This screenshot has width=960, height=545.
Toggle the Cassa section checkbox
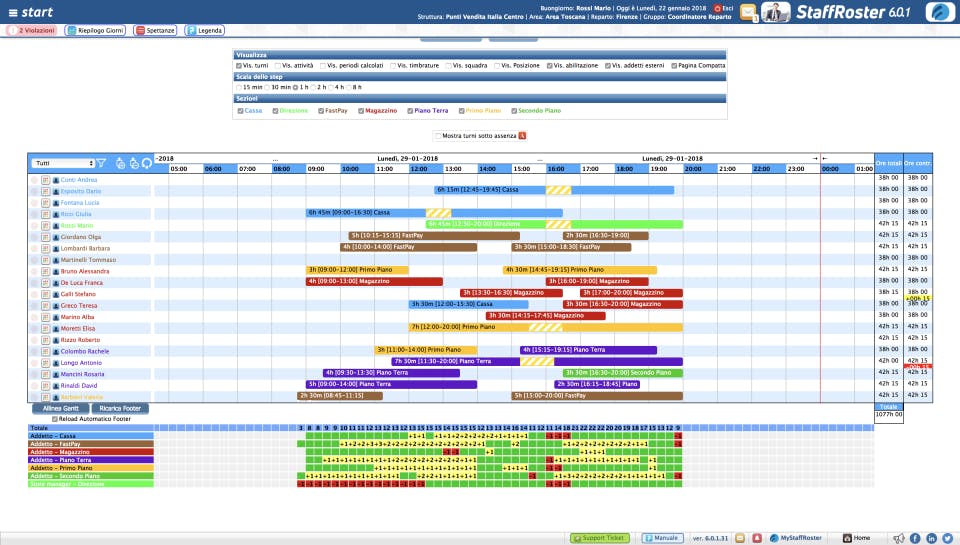(x=241, y=111)
